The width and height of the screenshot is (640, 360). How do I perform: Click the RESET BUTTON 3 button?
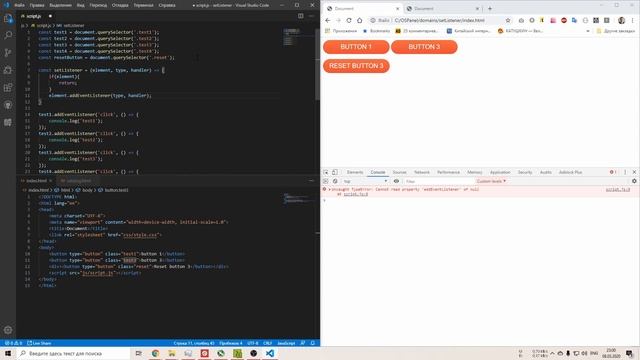356,66
